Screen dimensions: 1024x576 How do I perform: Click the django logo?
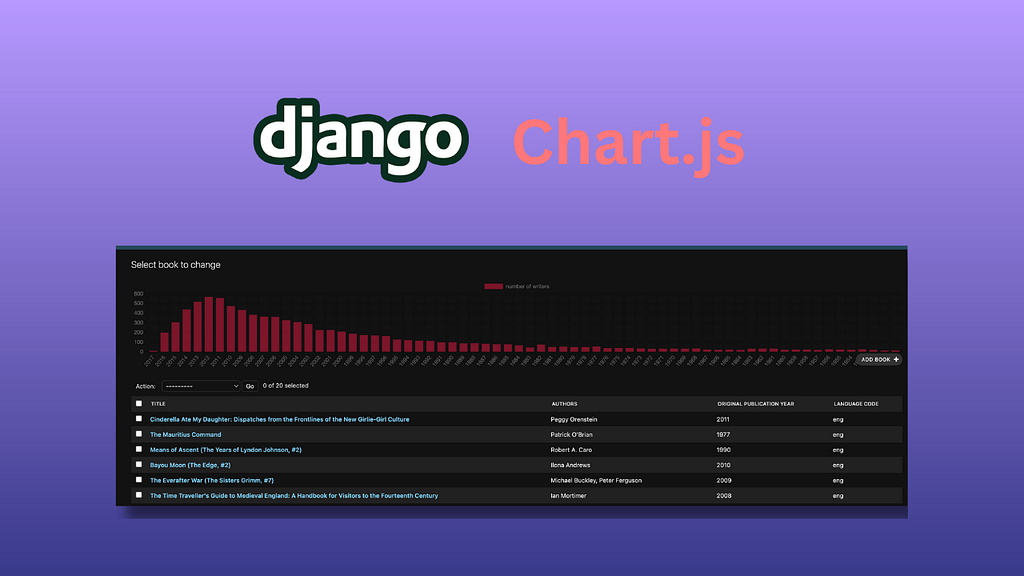(x=361, y=140)
